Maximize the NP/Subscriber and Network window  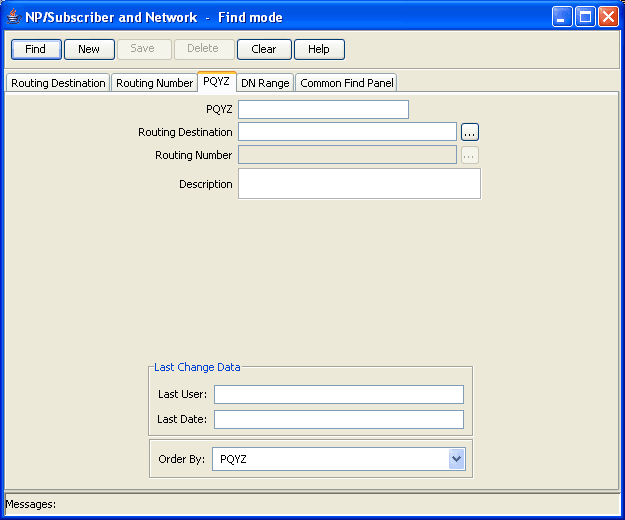(586, 17)
